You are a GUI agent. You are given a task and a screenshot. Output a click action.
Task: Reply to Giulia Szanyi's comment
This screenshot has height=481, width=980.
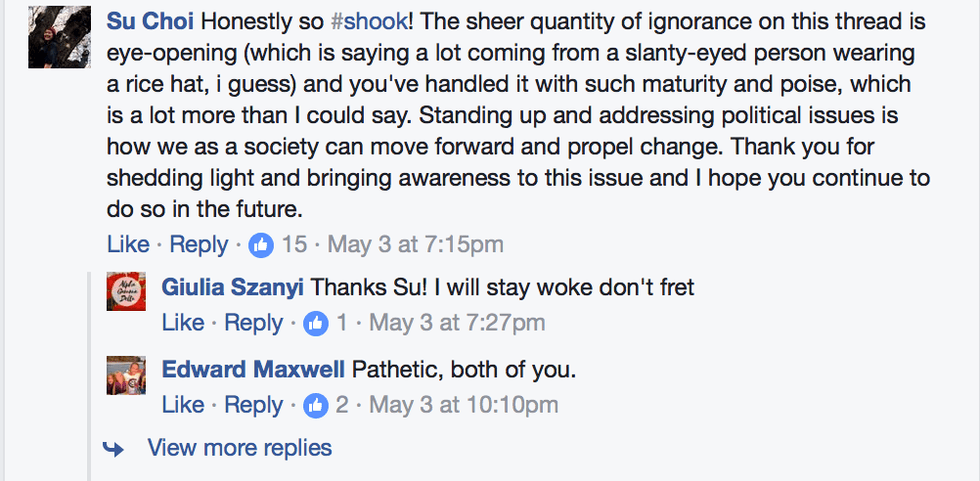click(x=253, y=323)
